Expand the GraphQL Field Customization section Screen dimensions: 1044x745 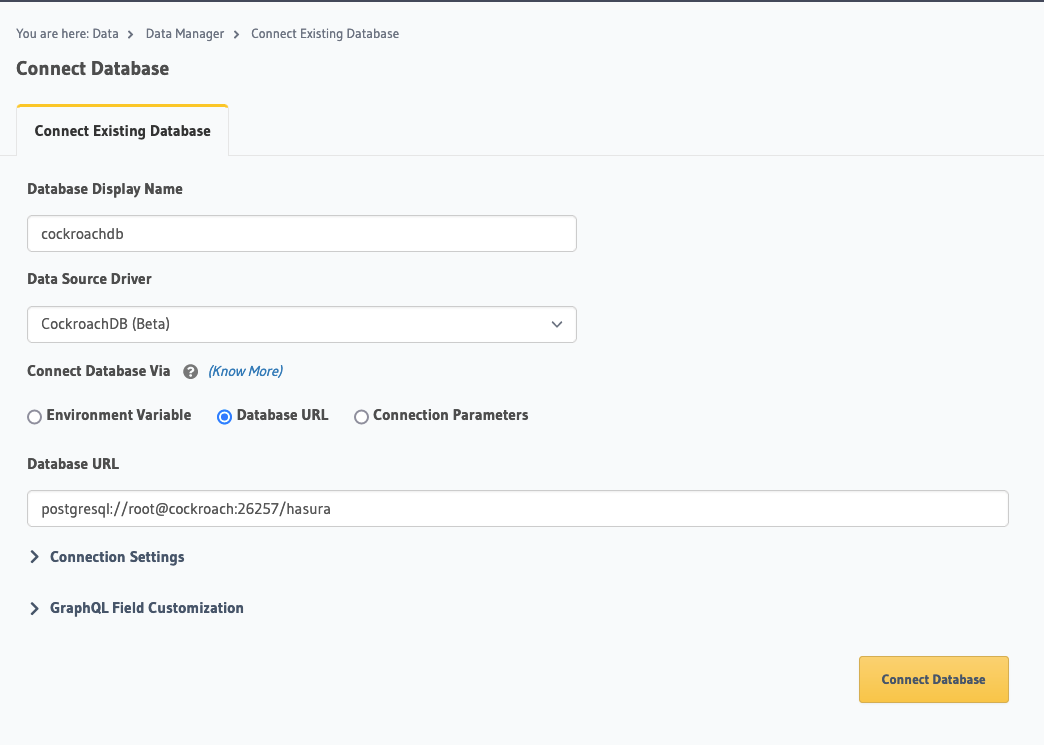click(146, 608)
